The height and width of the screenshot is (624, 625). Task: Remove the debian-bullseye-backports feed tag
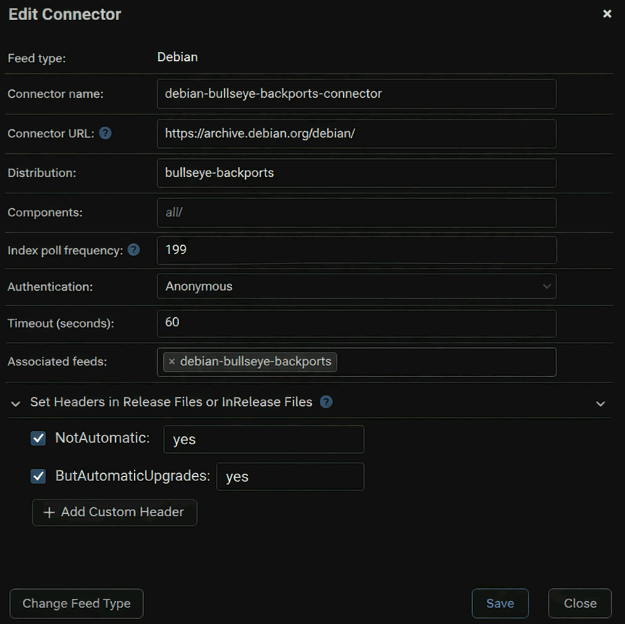(x=171, y=362)
